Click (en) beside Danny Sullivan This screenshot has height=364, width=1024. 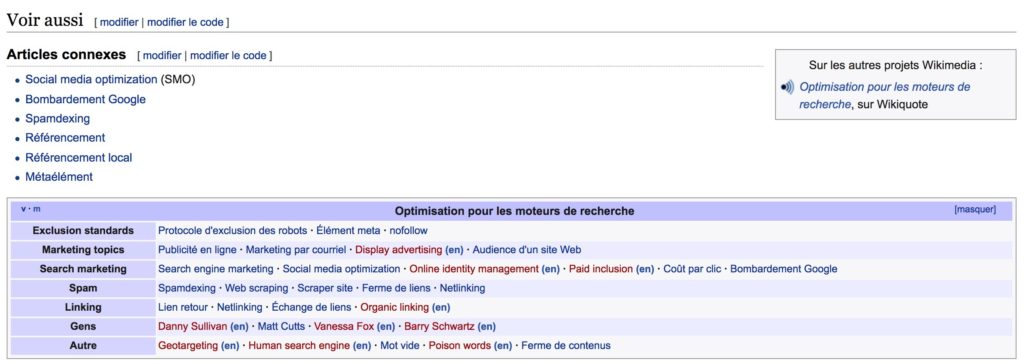[x=240, y=326]
